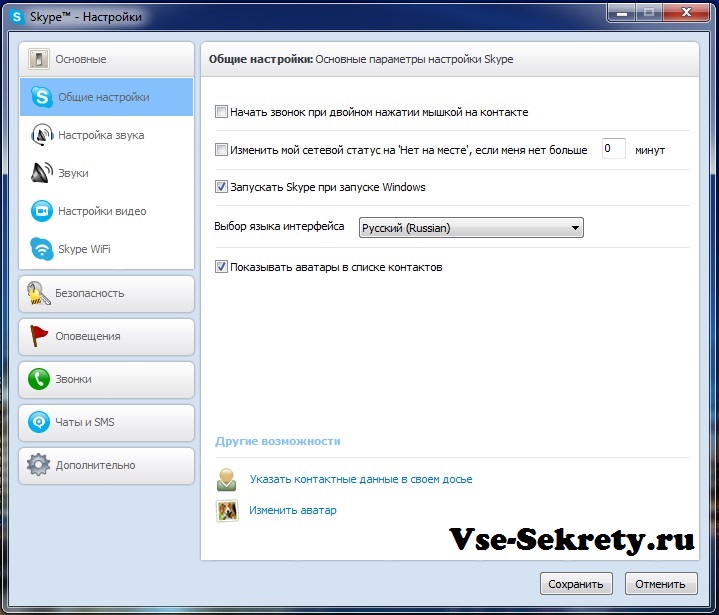
Task: Expand the Безопасность section
Action: [106, 294]
